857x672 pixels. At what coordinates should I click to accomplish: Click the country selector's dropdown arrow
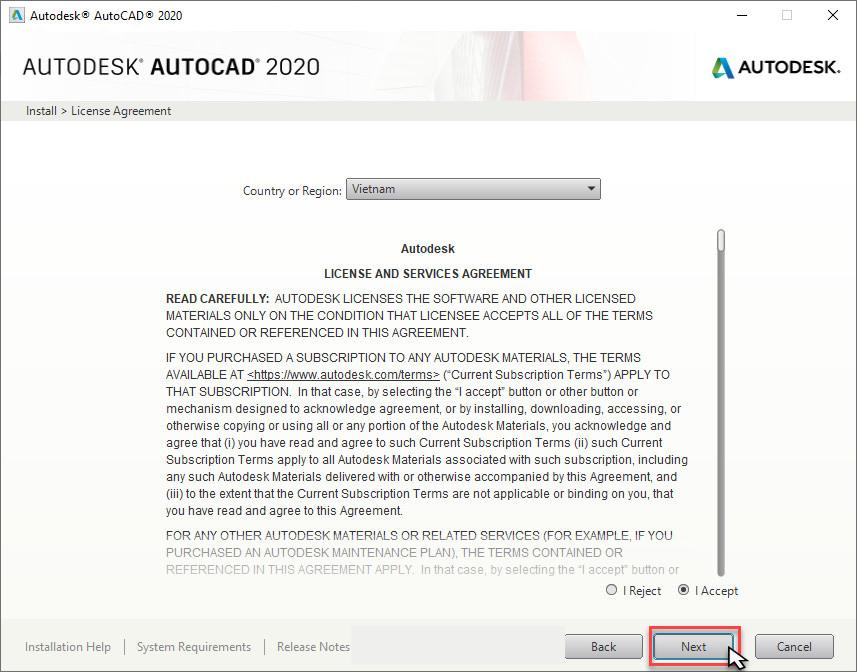point(590,188)
